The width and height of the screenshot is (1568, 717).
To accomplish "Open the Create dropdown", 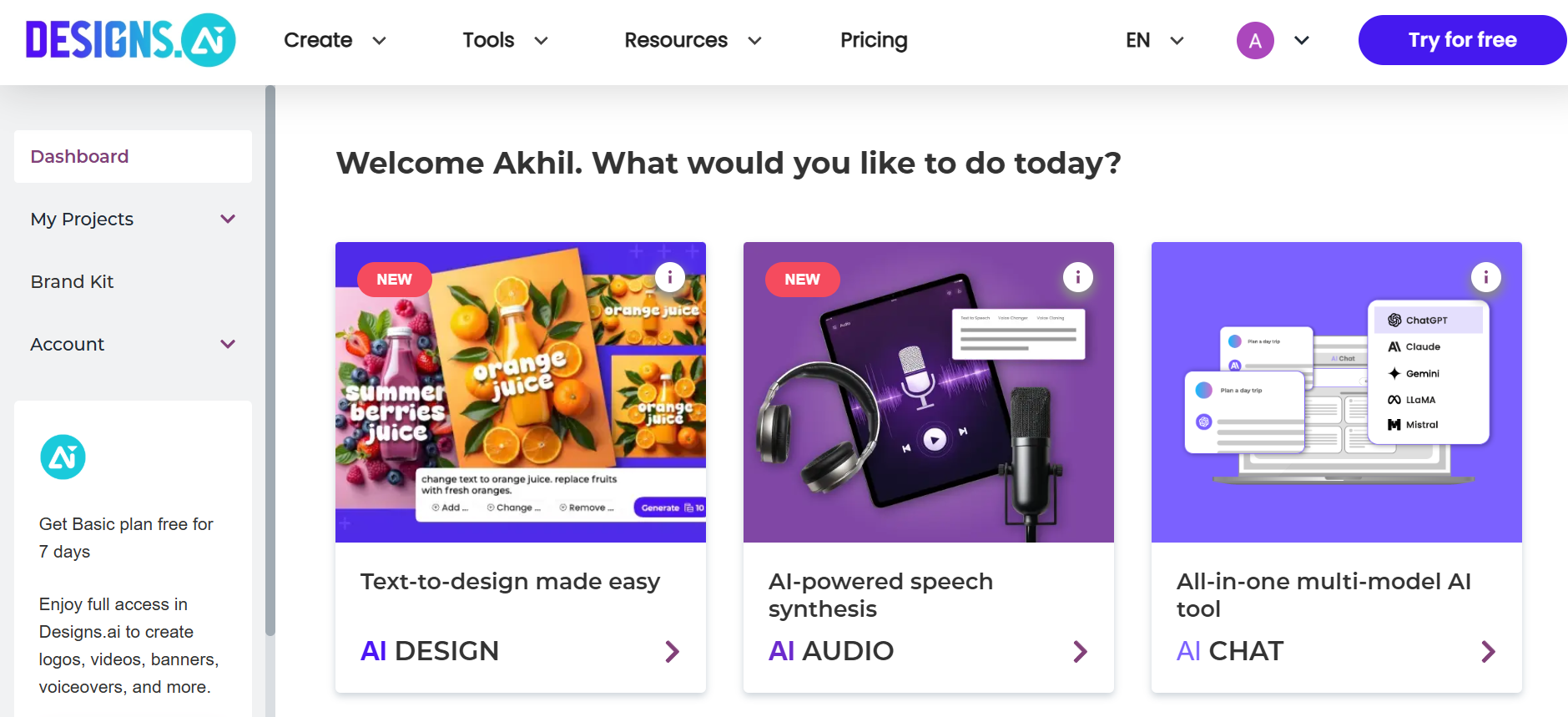I will tap(334, 39).
